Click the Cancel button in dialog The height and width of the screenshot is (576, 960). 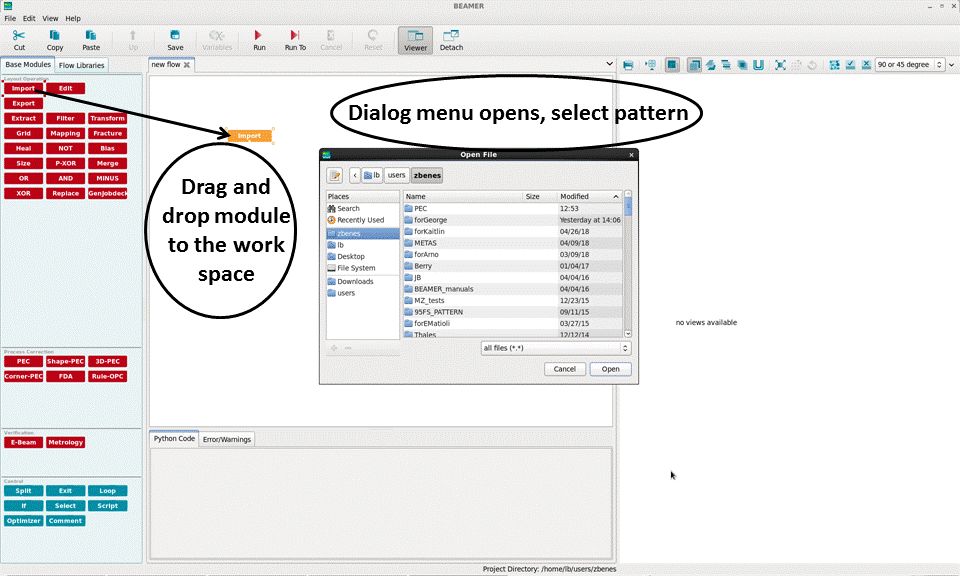[x=565, y=369]
